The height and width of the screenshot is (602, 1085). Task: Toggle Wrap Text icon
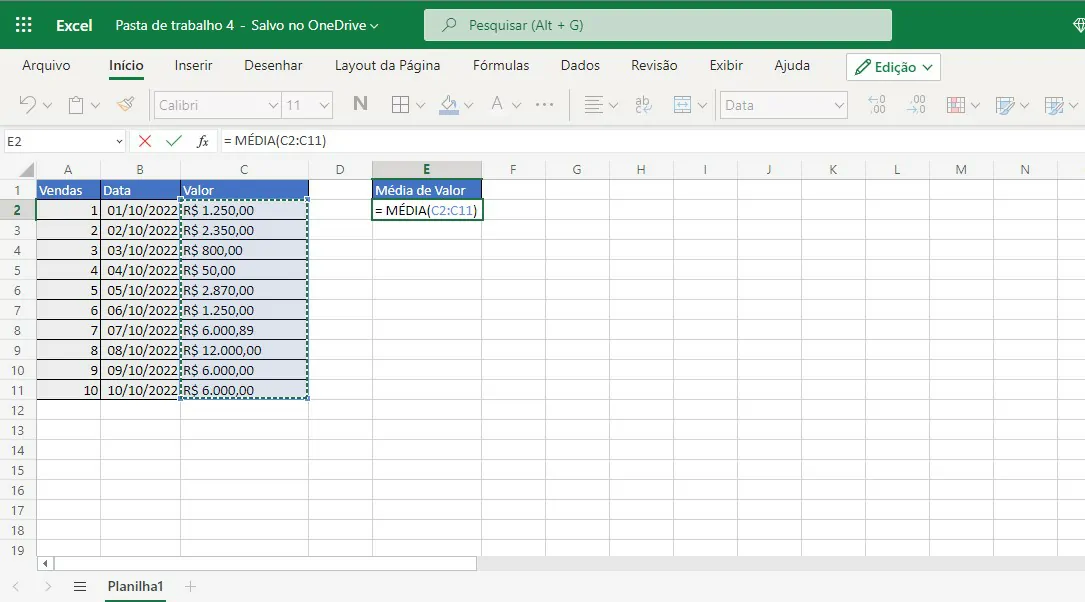[x=643, y=104]
